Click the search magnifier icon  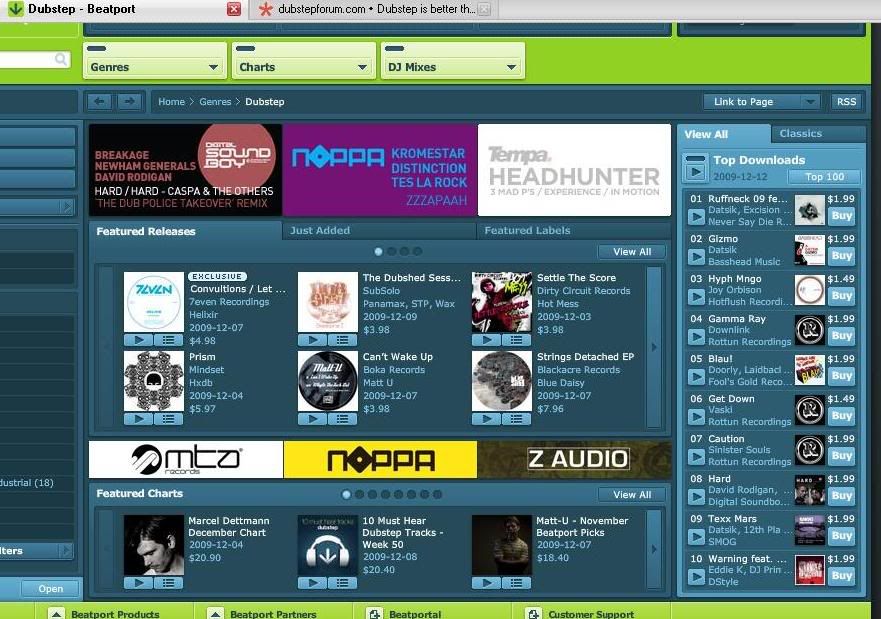pos(61,59)
